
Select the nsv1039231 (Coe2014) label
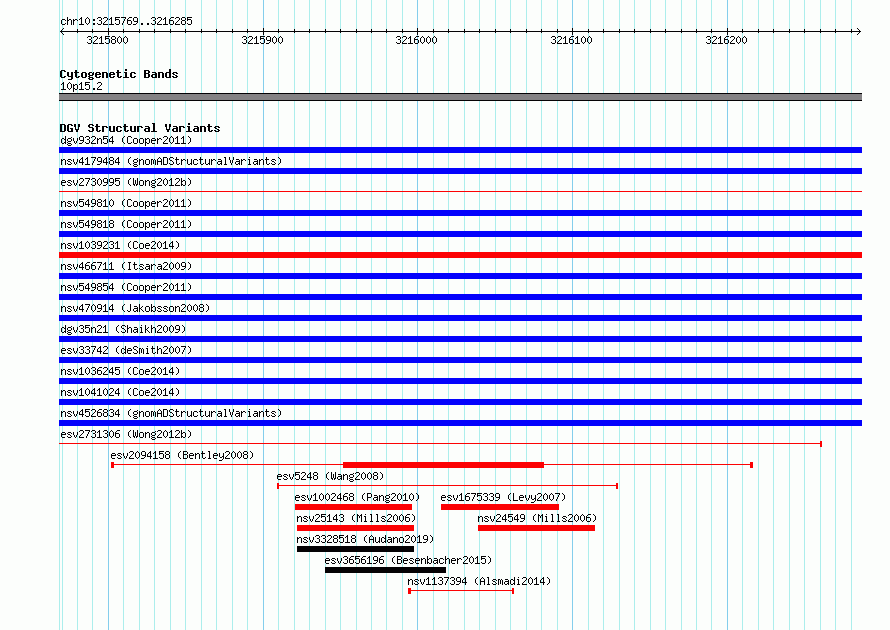[x=120, y=245]
